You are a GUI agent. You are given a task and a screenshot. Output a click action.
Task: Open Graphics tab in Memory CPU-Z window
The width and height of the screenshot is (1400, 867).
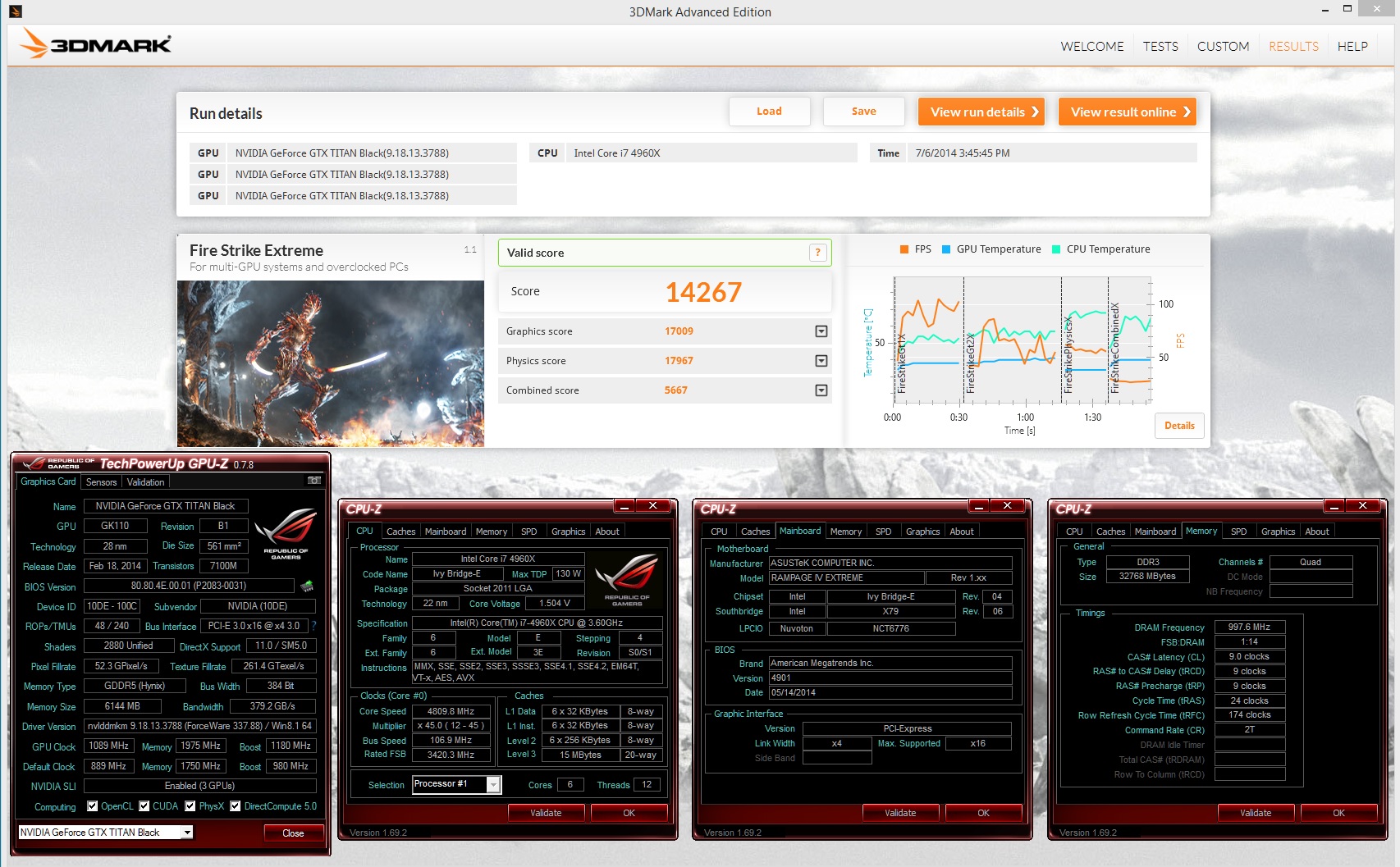1278,532
